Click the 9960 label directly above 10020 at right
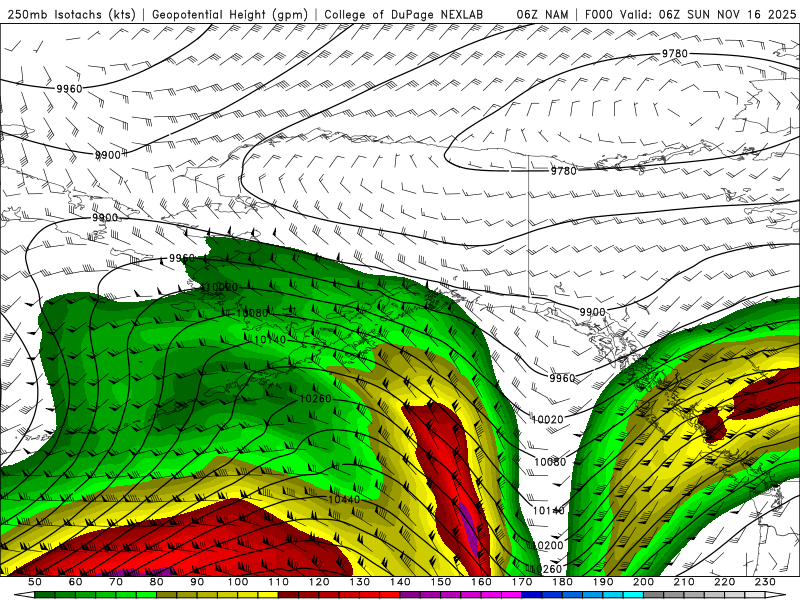The height and width of the screenshot is (600, 800). [562, 378]
